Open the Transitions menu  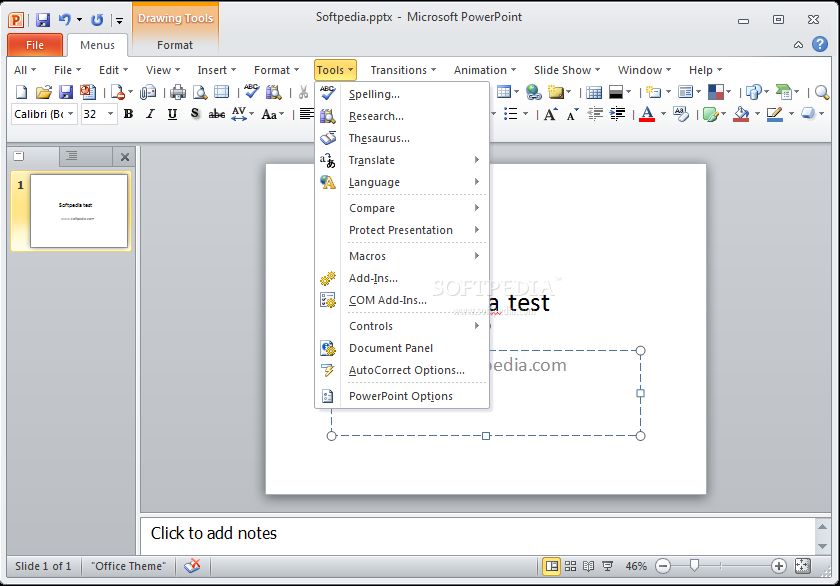[x=403, y=70]
